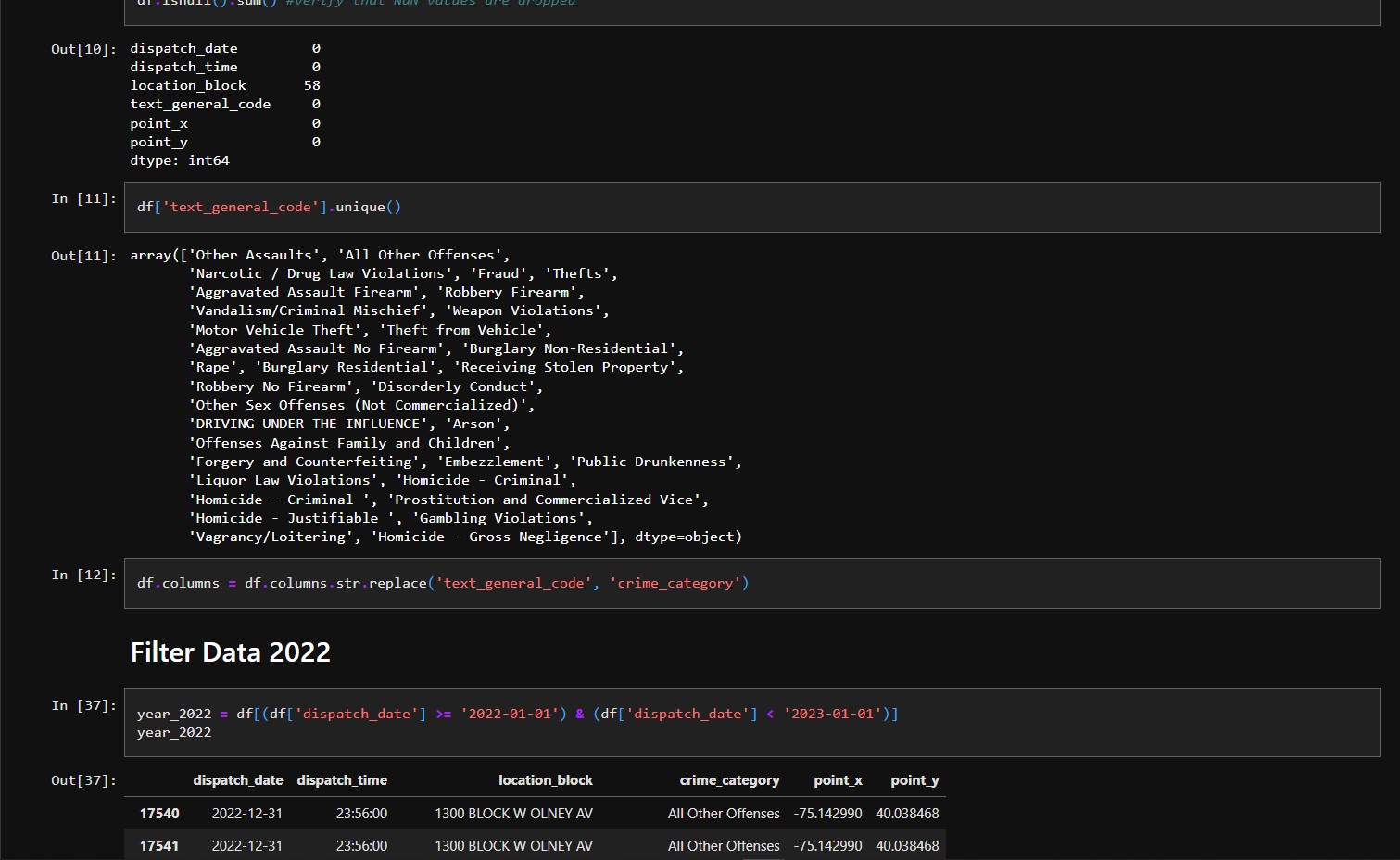Click the 40.038468 value in row 17541
Image resolution: width=1400 pixels, height=860 pixels.
click(907, 846)
